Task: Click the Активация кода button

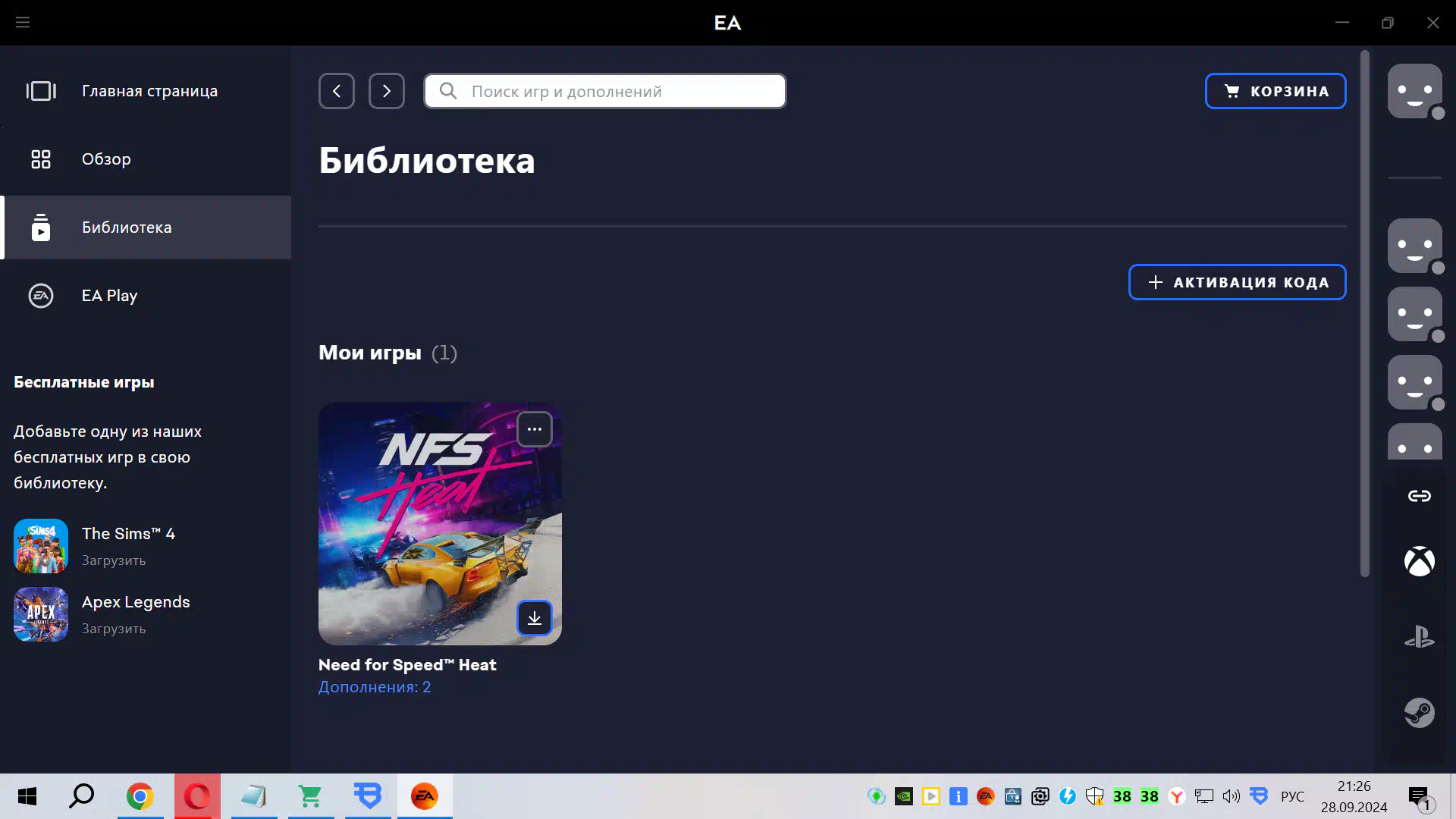Action: point(1238,282)
